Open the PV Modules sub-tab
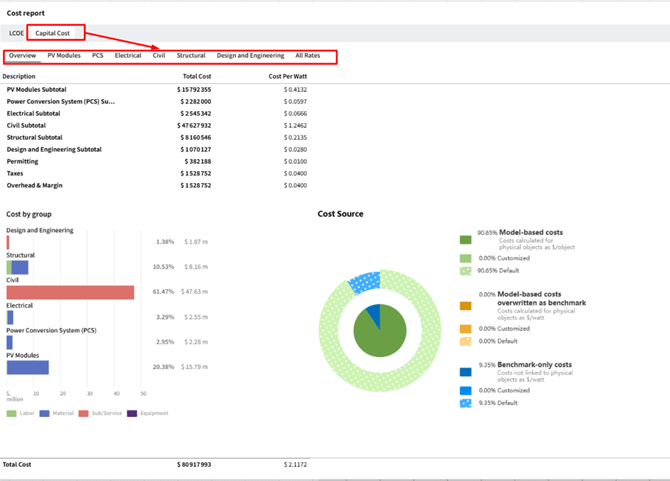670x481 pixels. [64, 56]
